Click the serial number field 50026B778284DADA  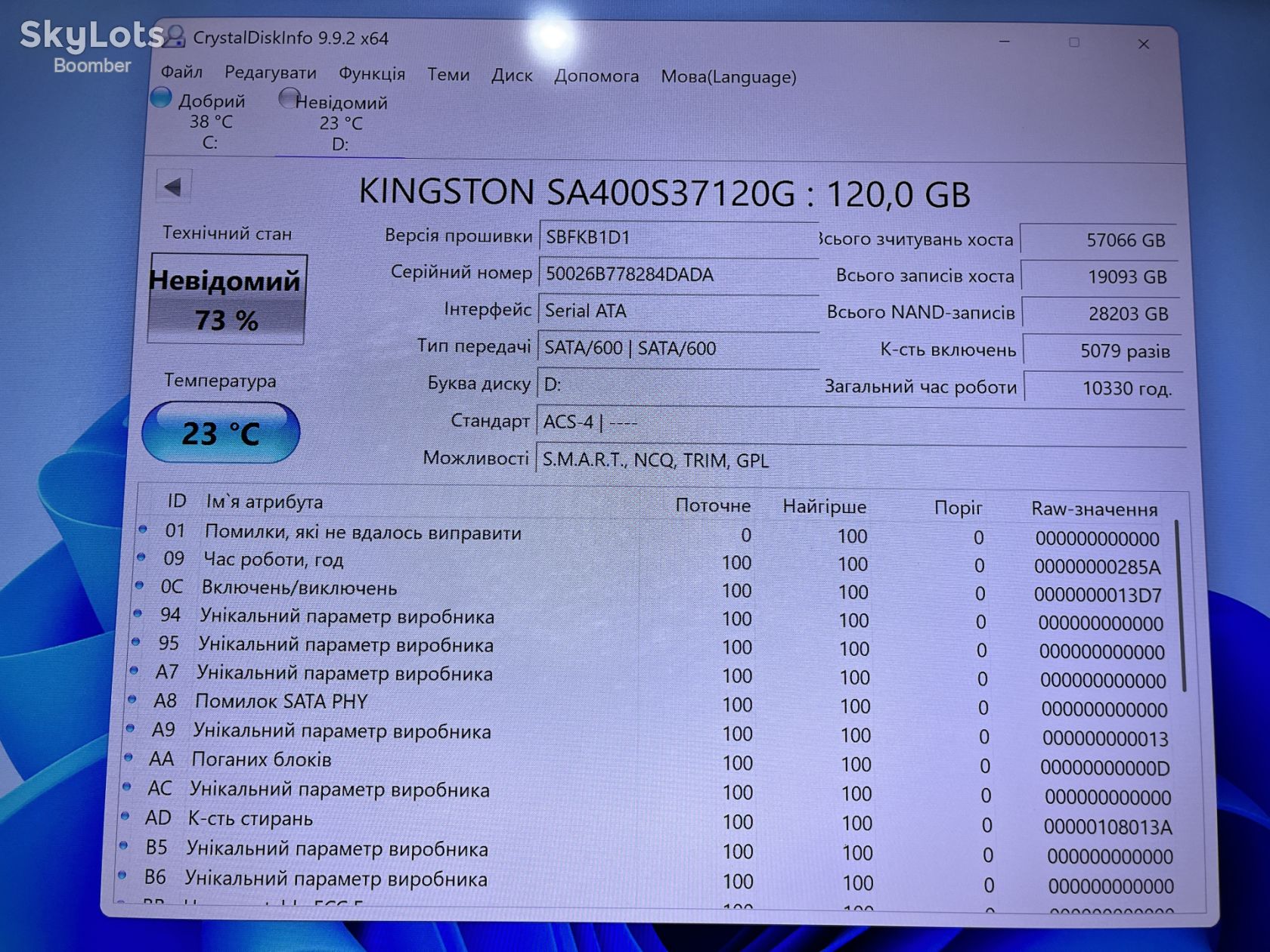tap(678, 274)
